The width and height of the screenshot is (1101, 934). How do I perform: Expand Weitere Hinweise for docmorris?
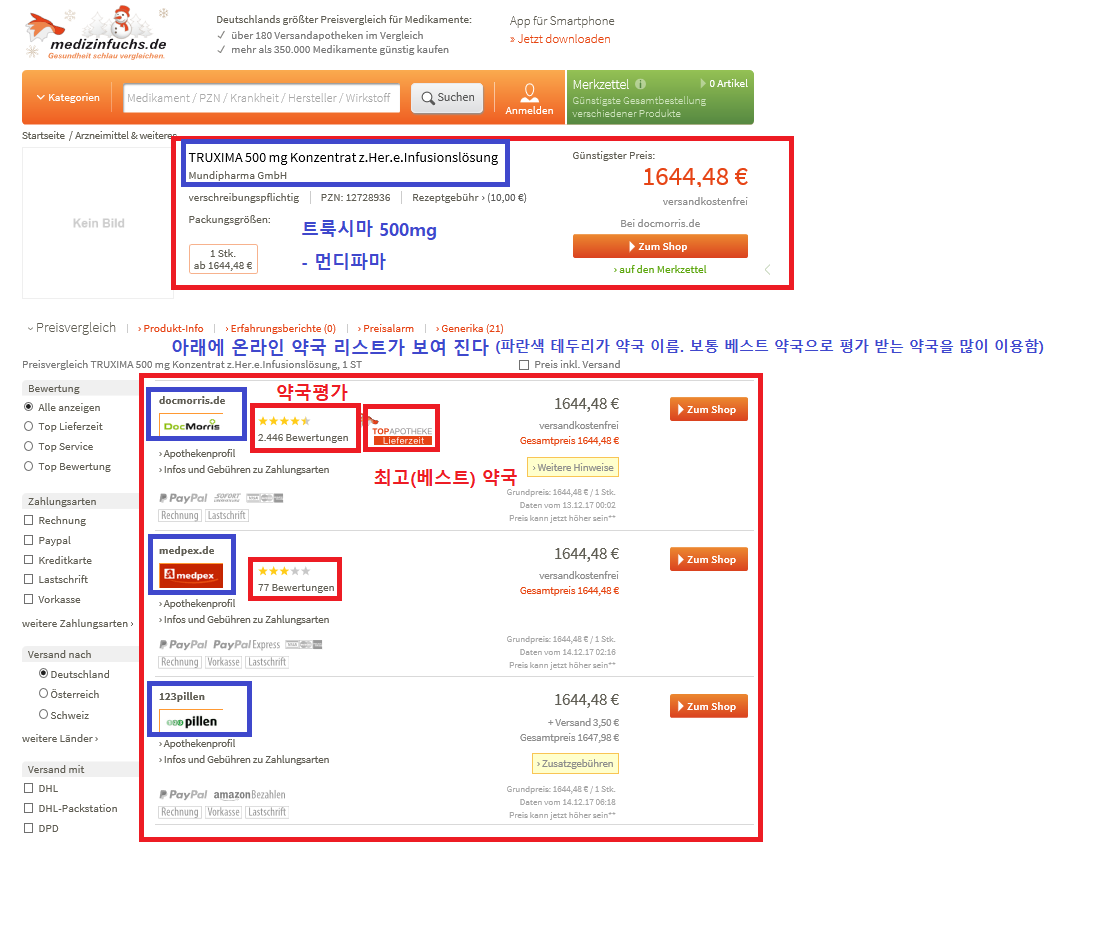573,468
